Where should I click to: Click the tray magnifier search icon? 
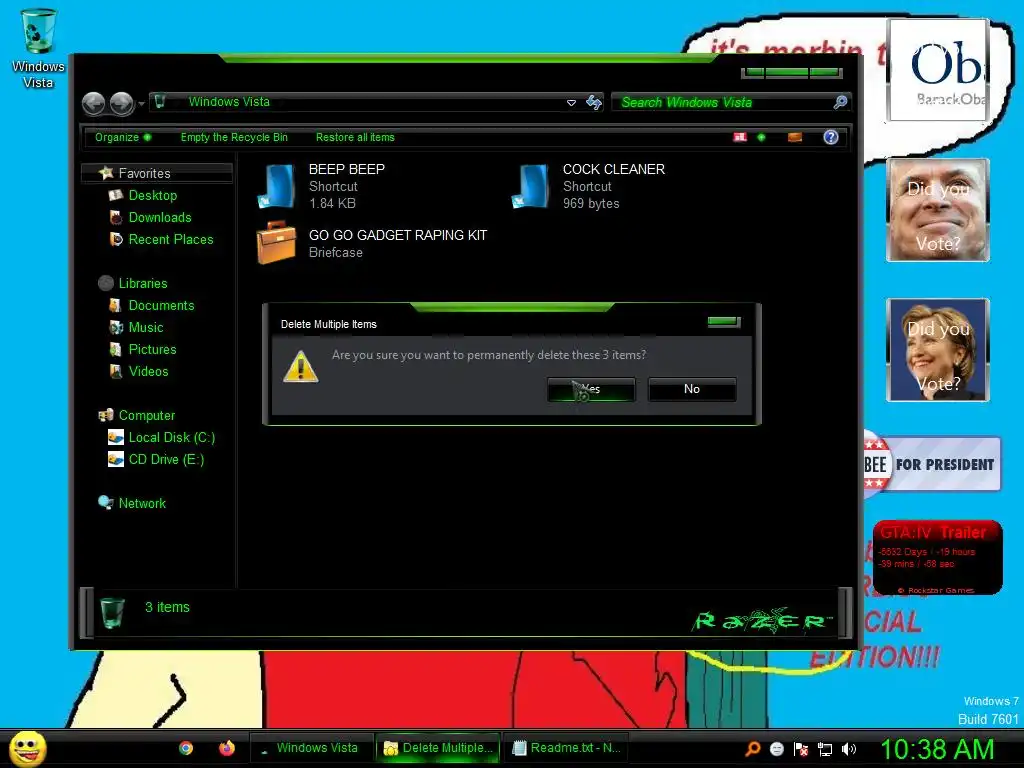(752, 749)
